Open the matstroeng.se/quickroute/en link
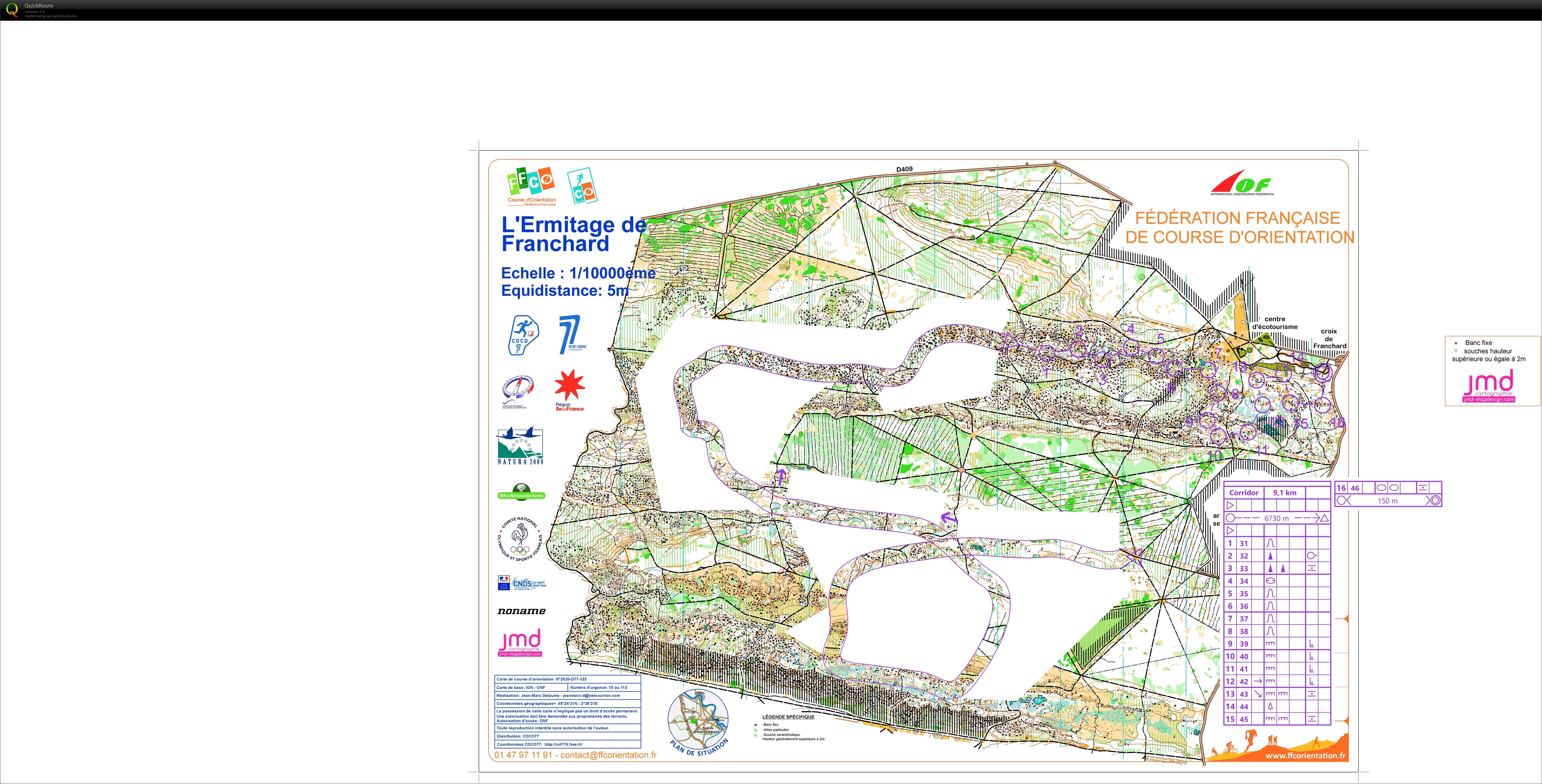 (x=51, y=16)
